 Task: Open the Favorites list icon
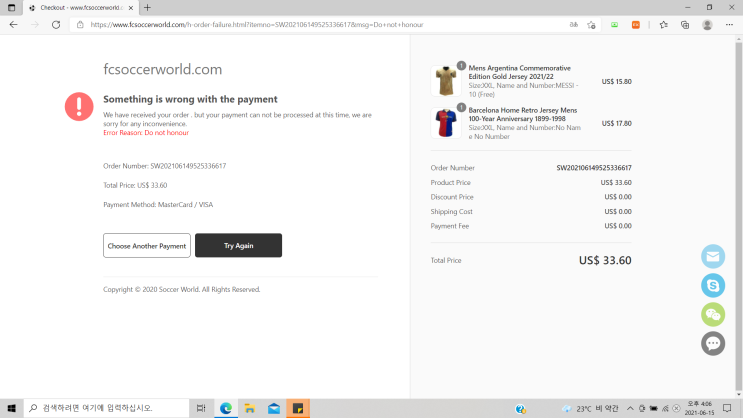pyautogui.click(x=663, y=25)
